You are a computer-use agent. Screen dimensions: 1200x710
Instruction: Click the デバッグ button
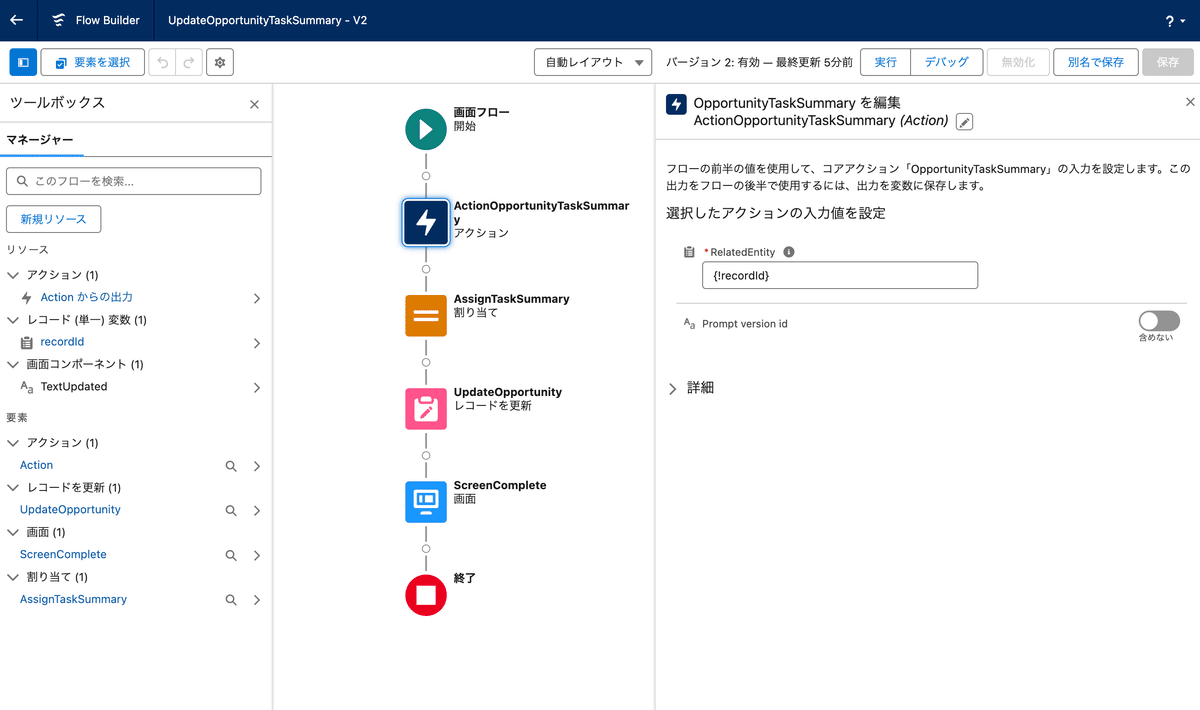click(x=946, y=62)
